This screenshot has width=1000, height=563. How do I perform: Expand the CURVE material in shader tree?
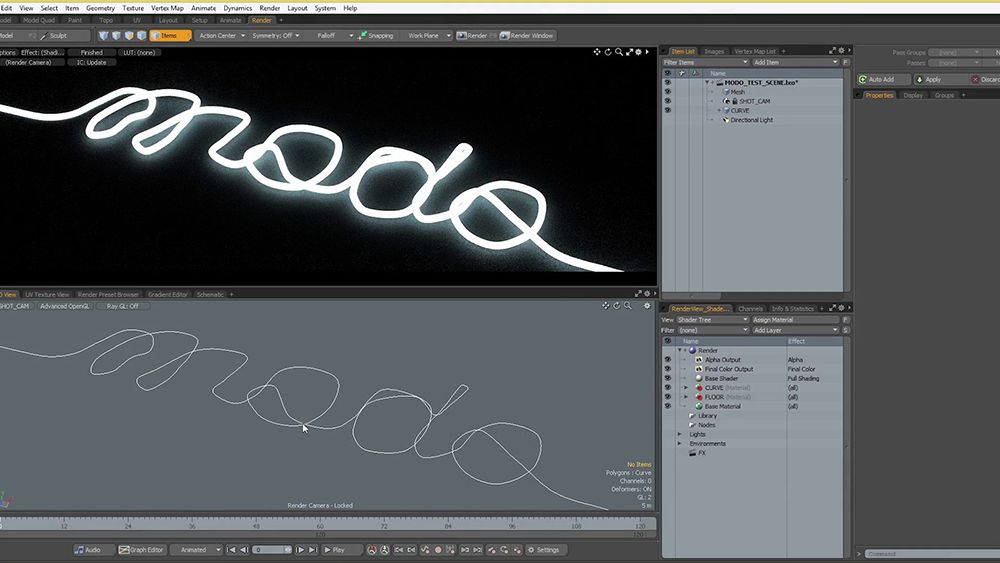click(x=686, y=388)
